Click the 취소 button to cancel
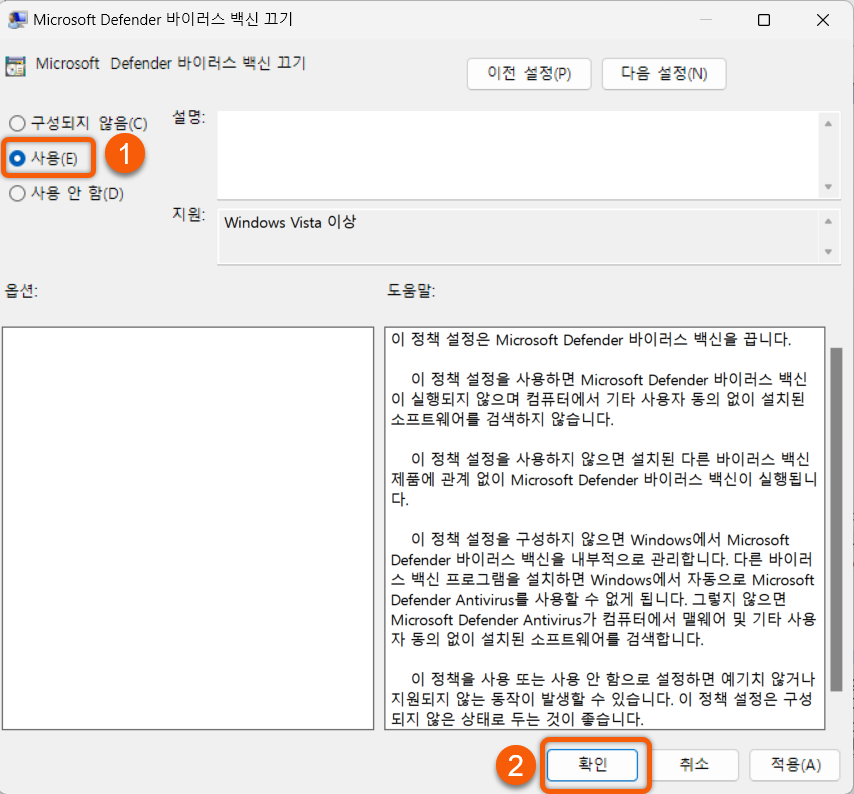Screen dimensions: 854x794 click(694, 764)
